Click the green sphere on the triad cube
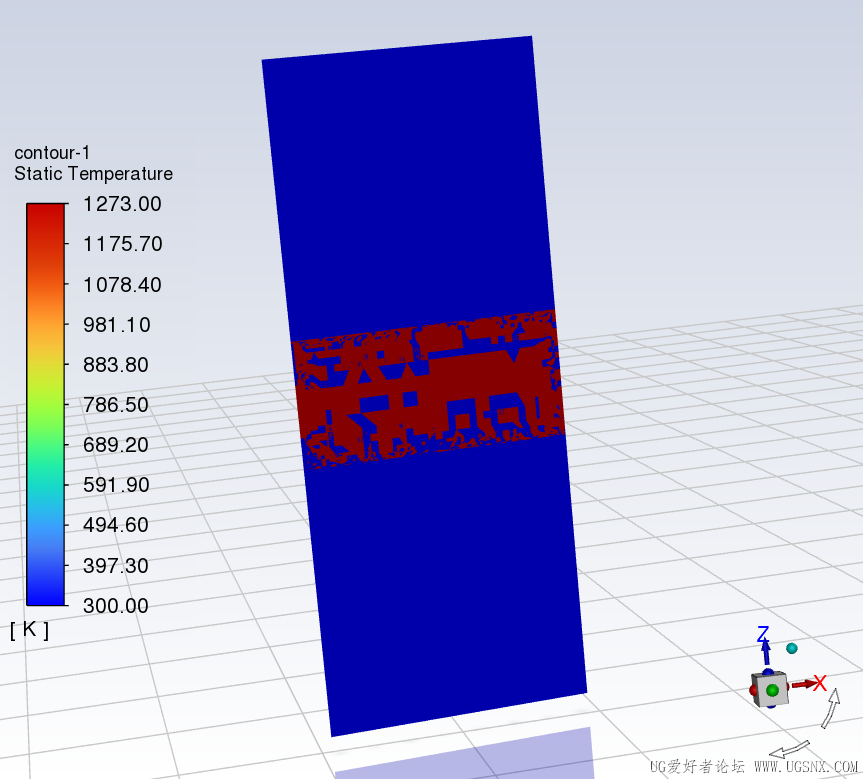Screen dimensions: 863x779 pos(772,690)
